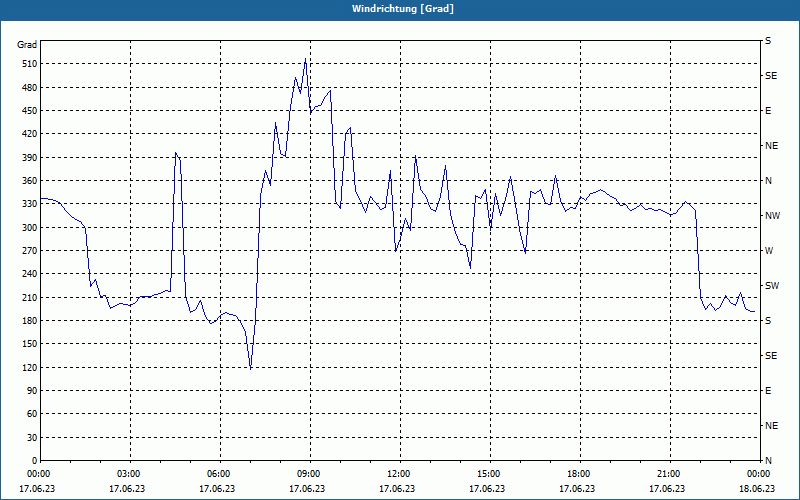The height and width of the screenshot is (500, 800).
Task: Select the 90 degree axis label
Action: [32, 391]
